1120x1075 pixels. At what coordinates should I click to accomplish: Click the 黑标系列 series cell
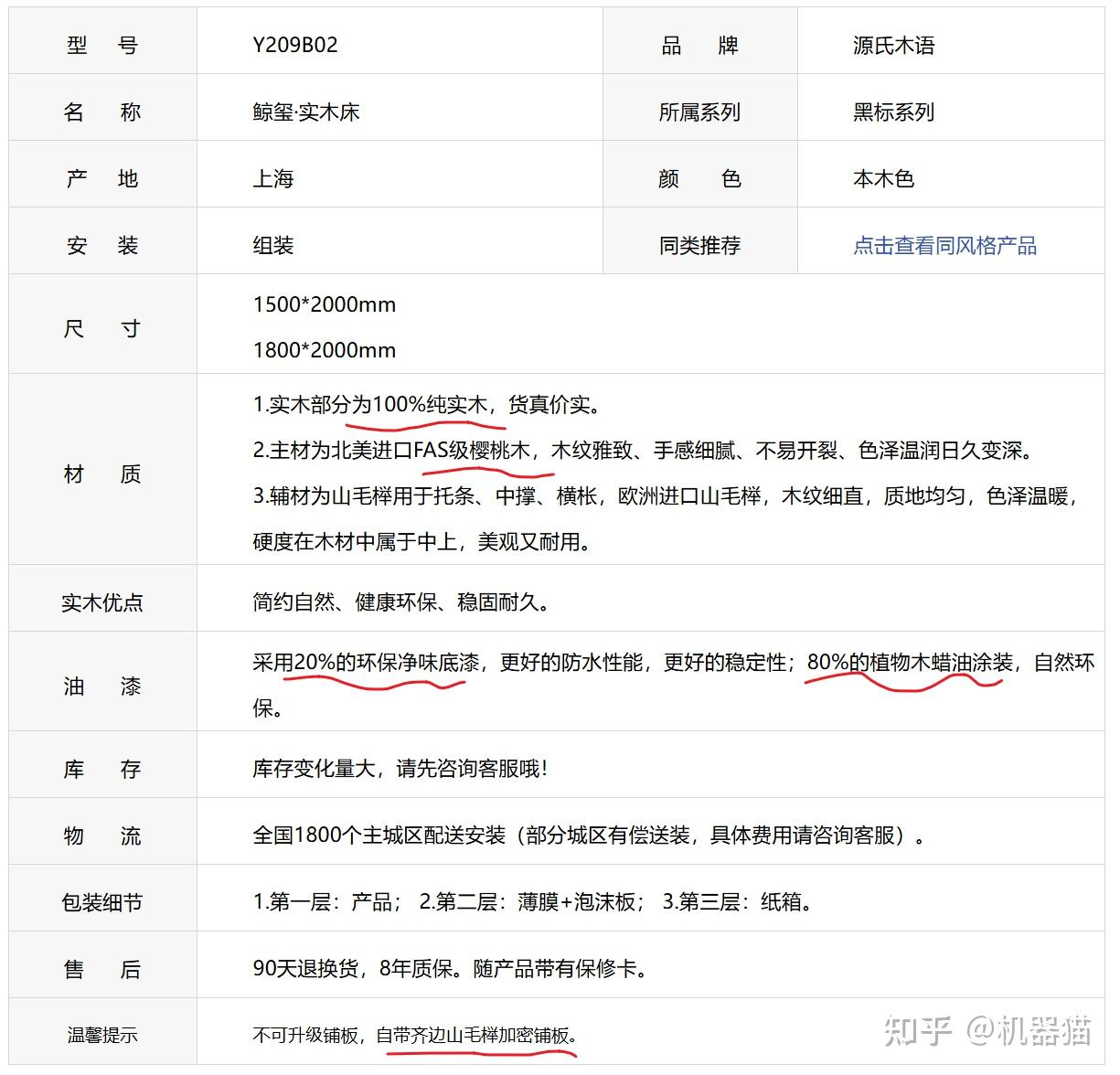891,112
